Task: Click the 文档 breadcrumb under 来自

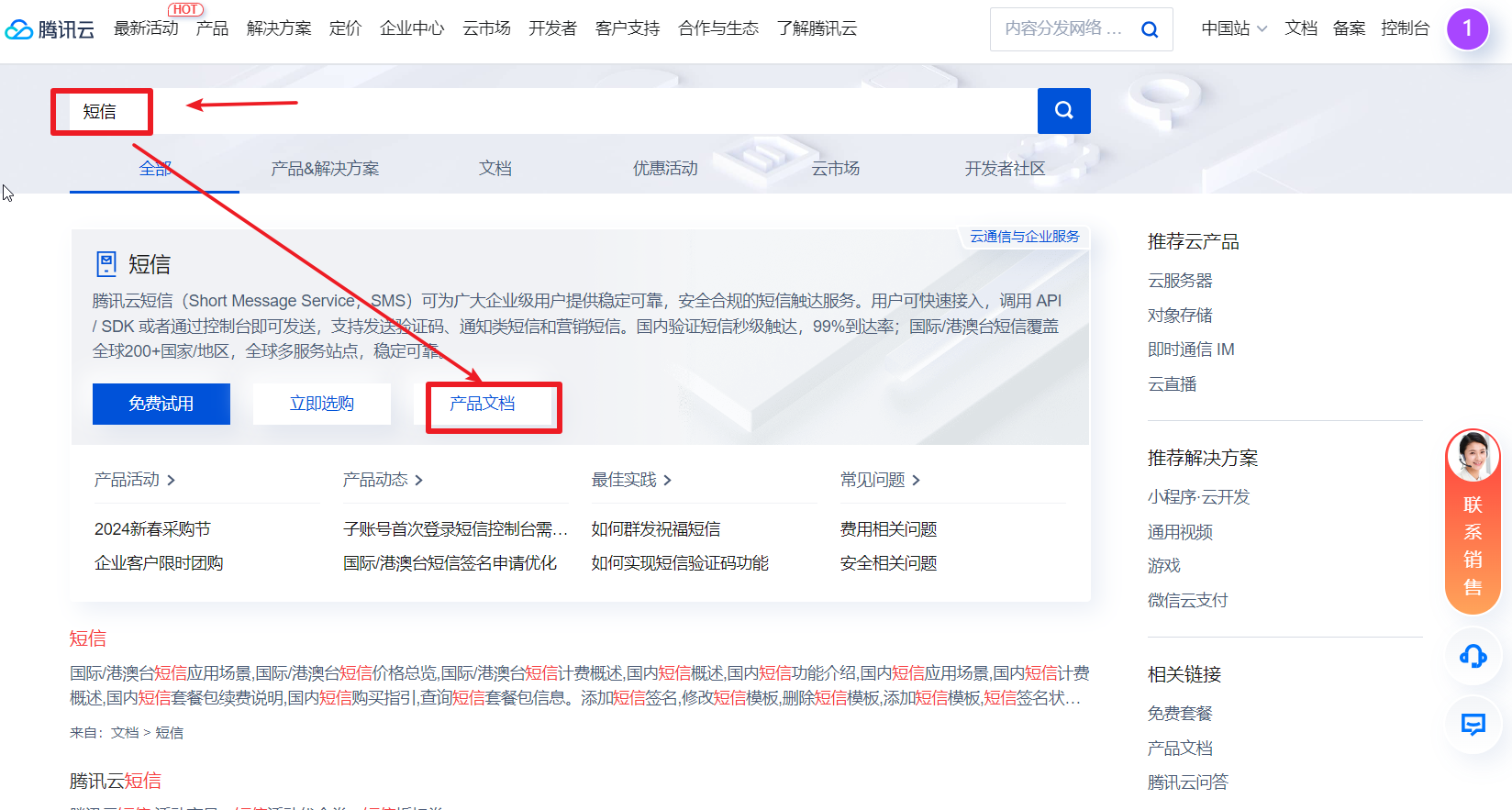Action: [125, 733]
